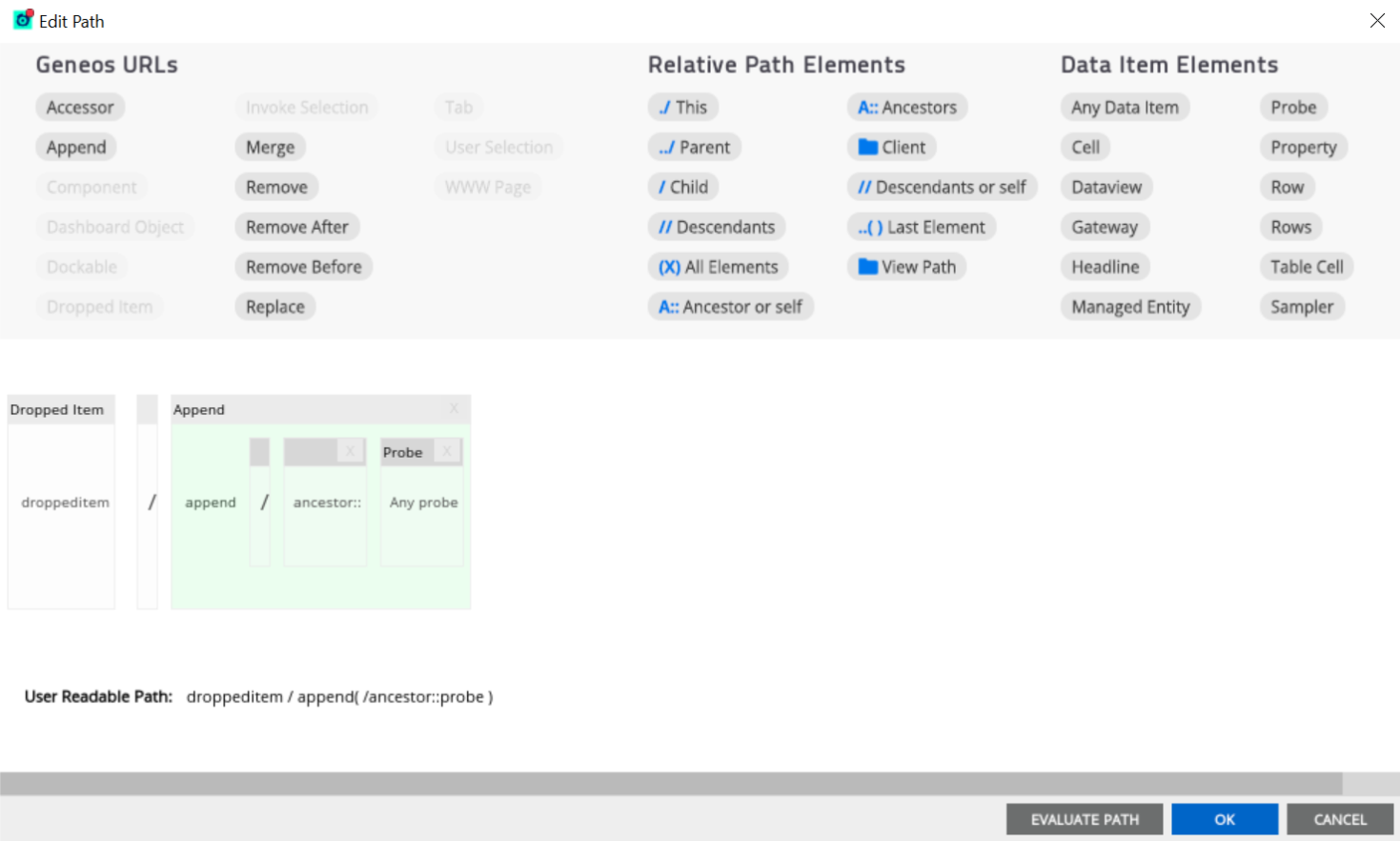The height and width of the screenshot is (841, 1400).
Task: Select the Dataview data item element
Action: [1106, 188]
